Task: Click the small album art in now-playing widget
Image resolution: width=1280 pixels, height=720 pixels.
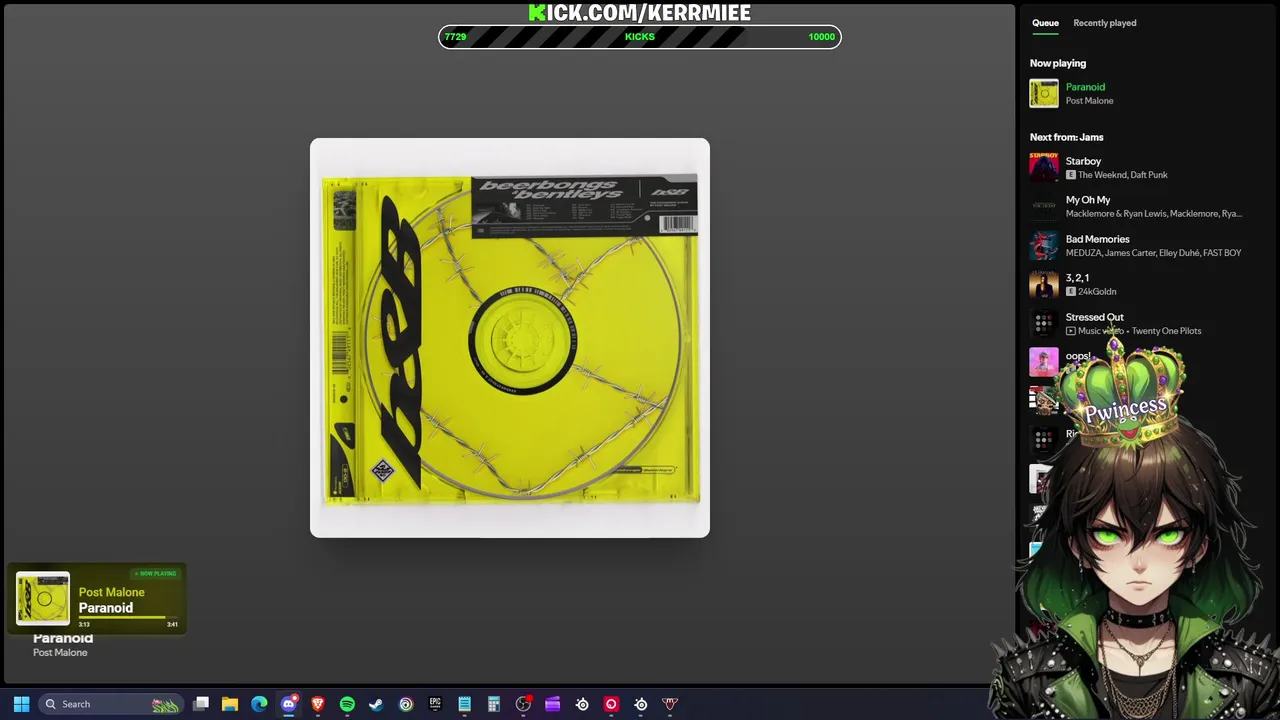Action: coord(43,598)
